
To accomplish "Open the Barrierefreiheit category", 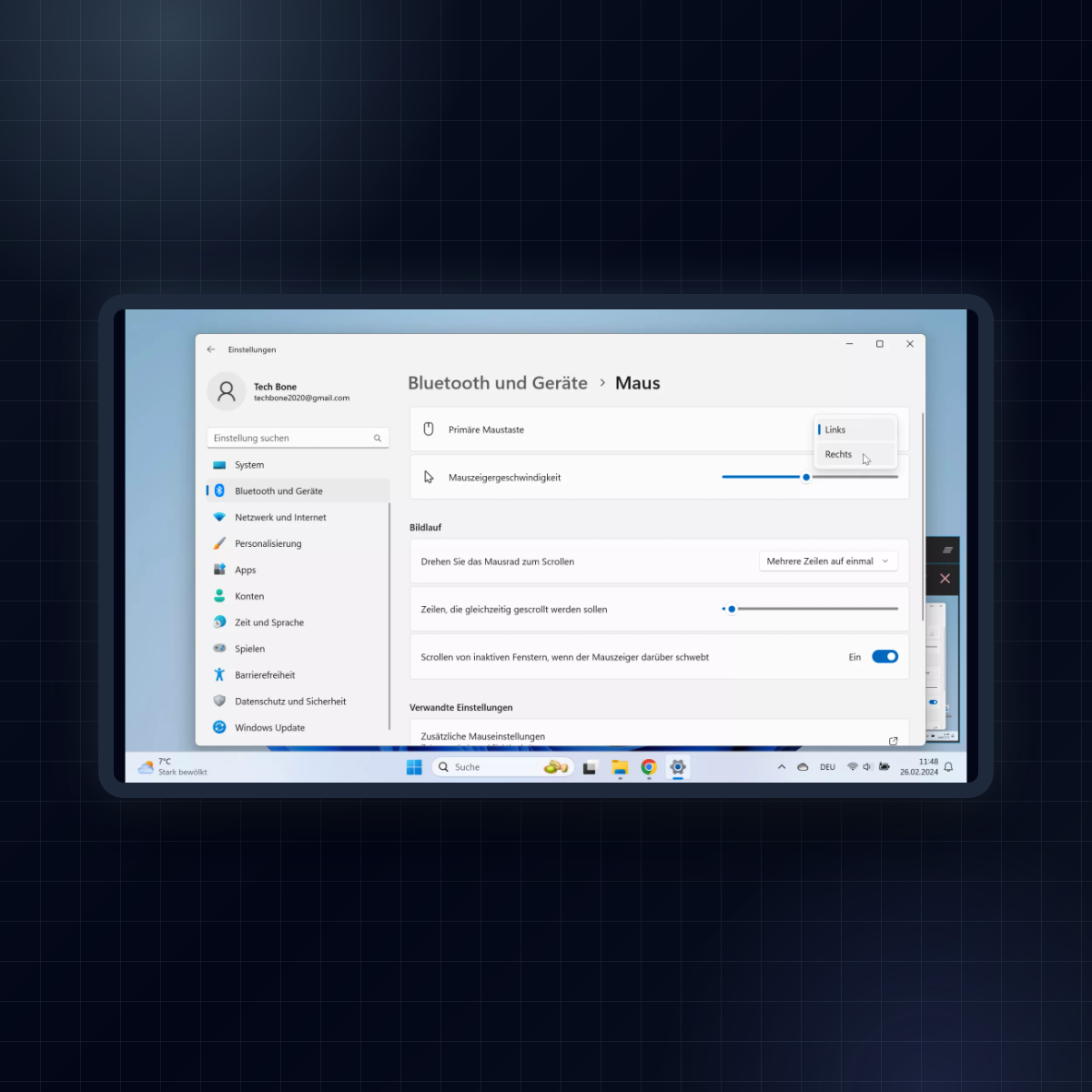I will 298,676.
